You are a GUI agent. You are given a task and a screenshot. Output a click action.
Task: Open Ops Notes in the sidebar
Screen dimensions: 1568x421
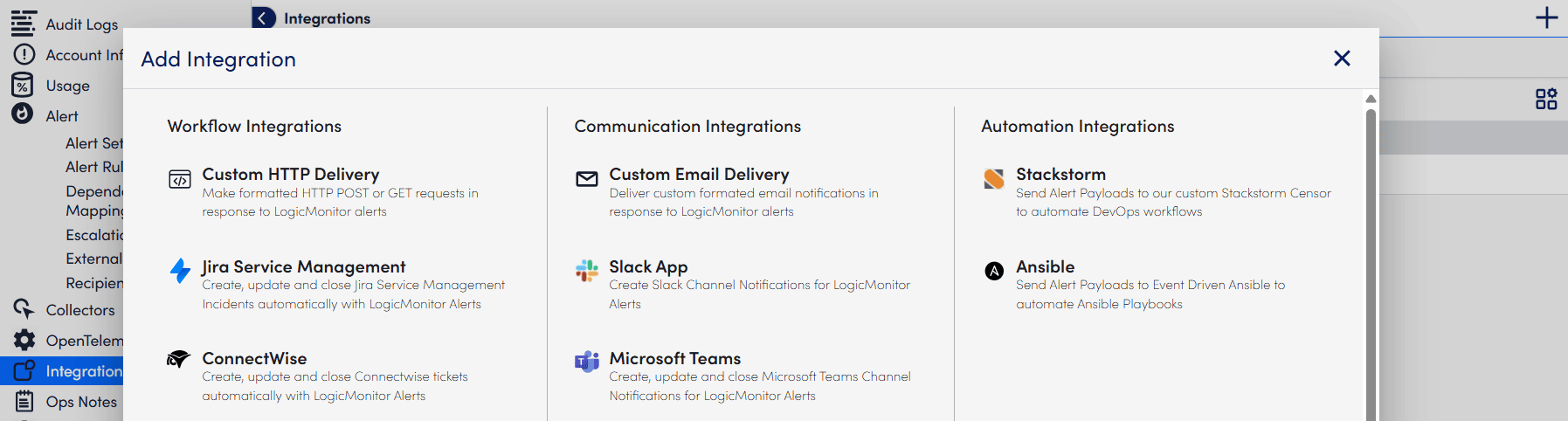(x=81, y=402)
